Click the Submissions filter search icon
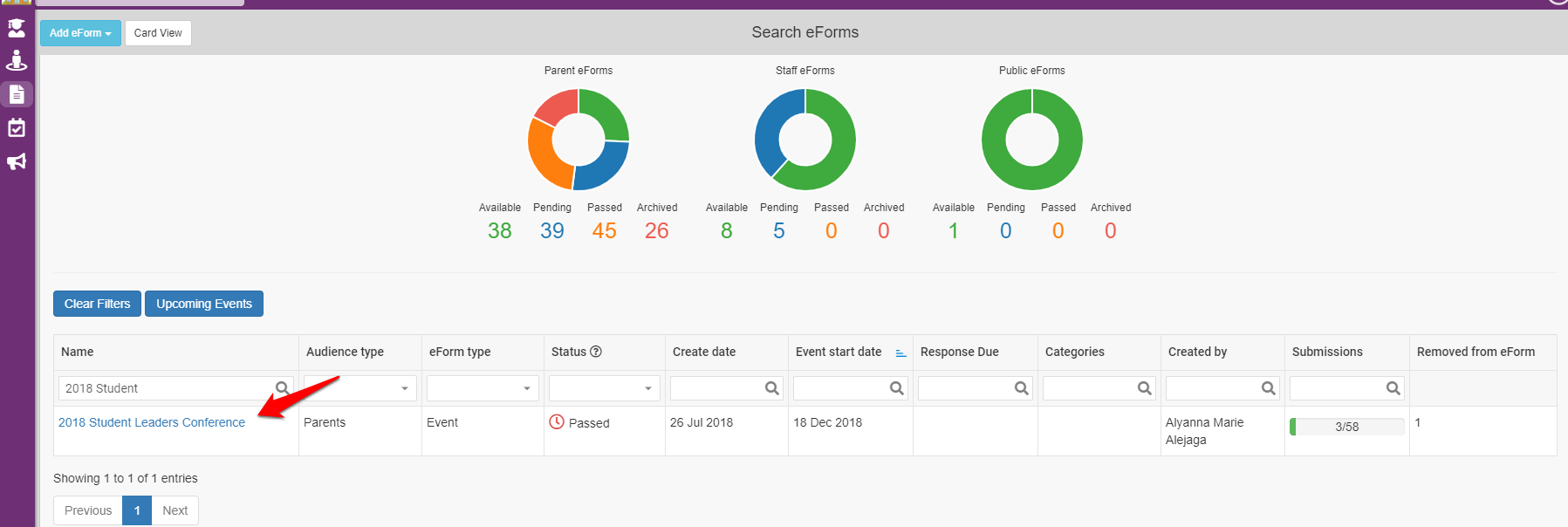Screen dimensions: 1568x527 pos(1393,388)
